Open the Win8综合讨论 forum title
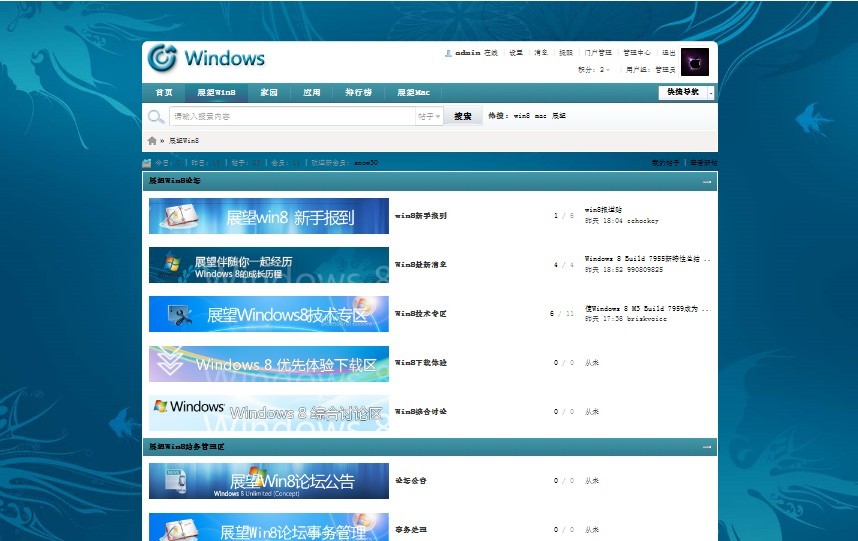Viewport: 858px width, 541px height. 421,412
